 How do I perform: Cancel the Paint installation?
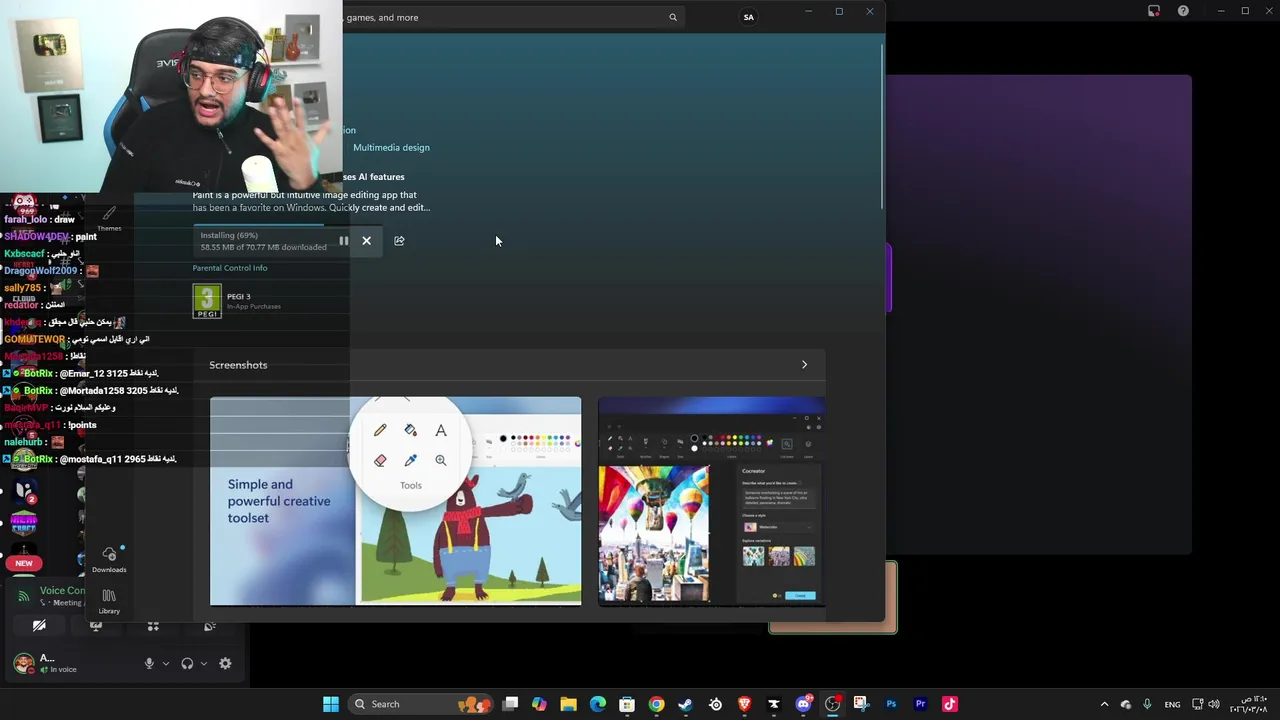coord(366,241)
